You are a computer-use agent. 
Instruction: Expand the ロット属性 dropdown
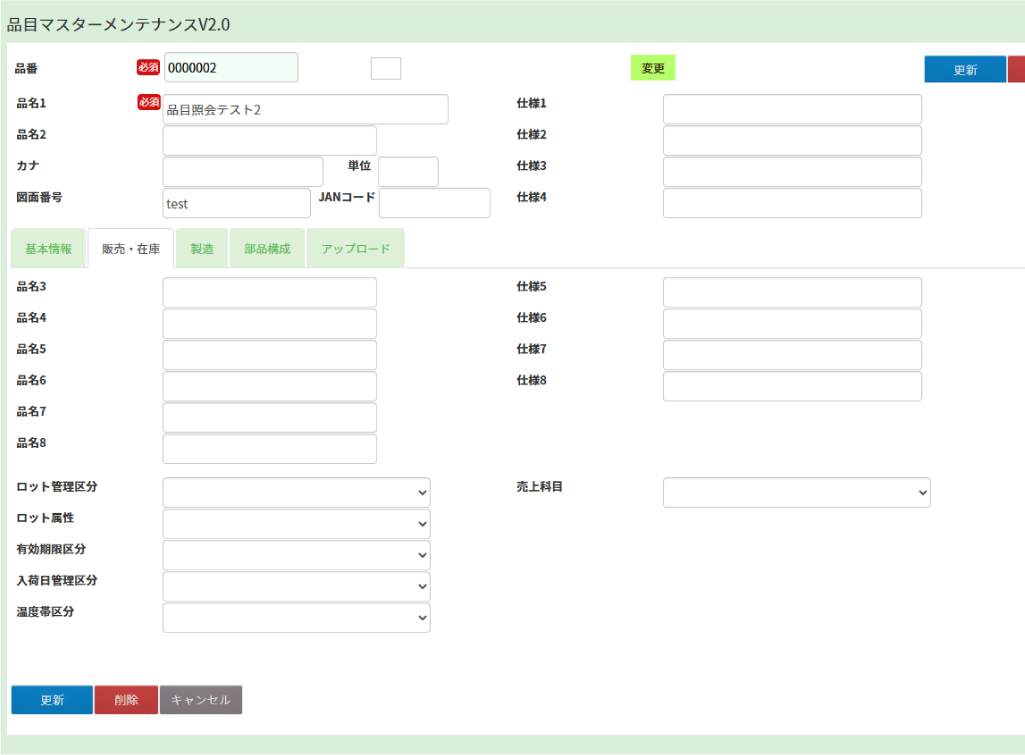296,524
